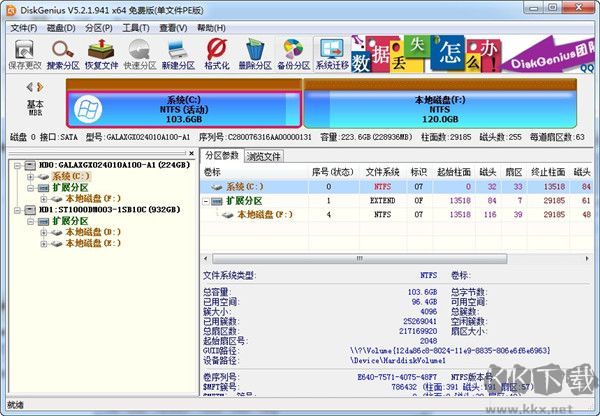
Task: Open the File (文件) menu
Action: [x=23, y=28]
